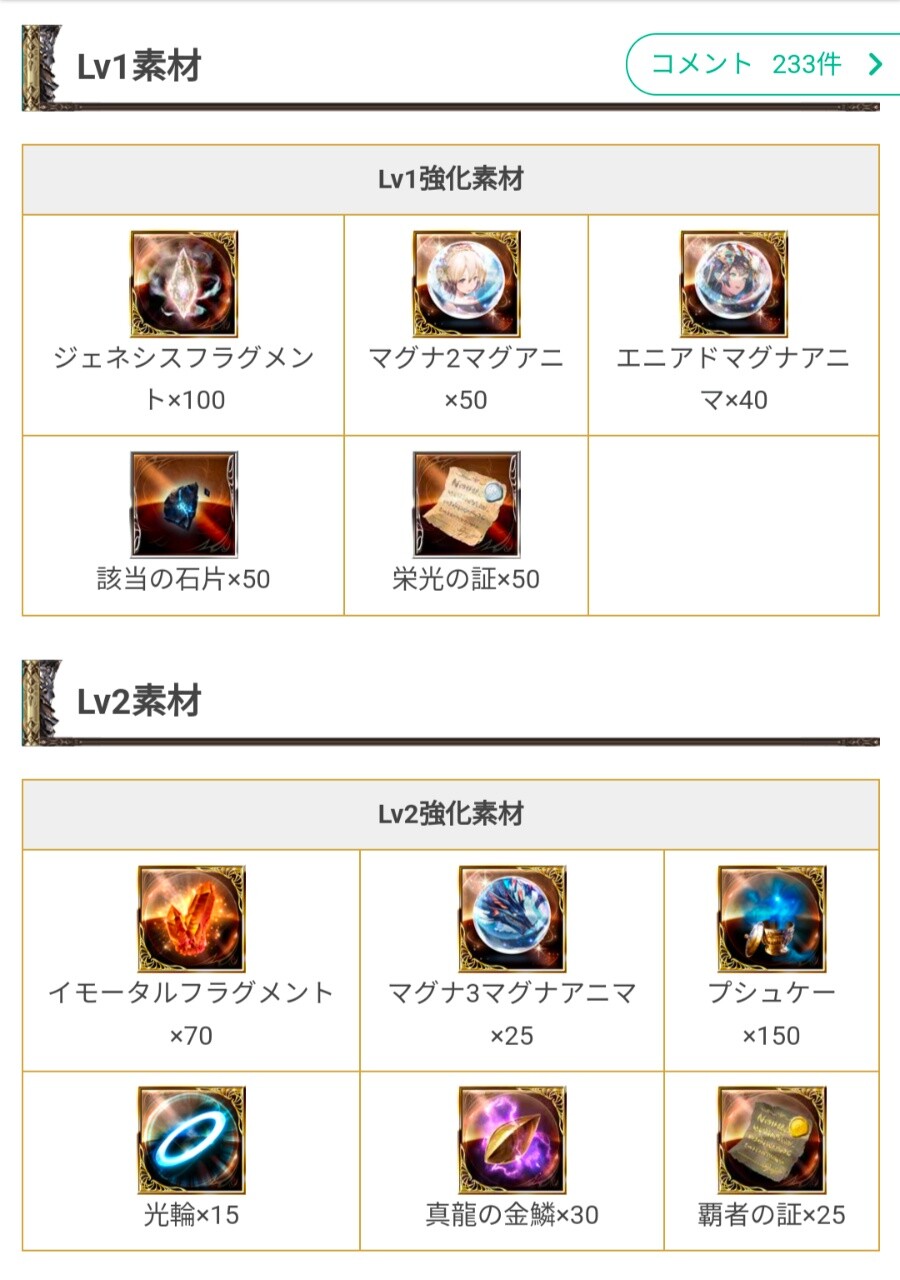This screenshot has width=900, height=1280.
Task: Click the イモータルフラグメント ×70 text label
Action: pyautogui.click(x=191, y=1014)
